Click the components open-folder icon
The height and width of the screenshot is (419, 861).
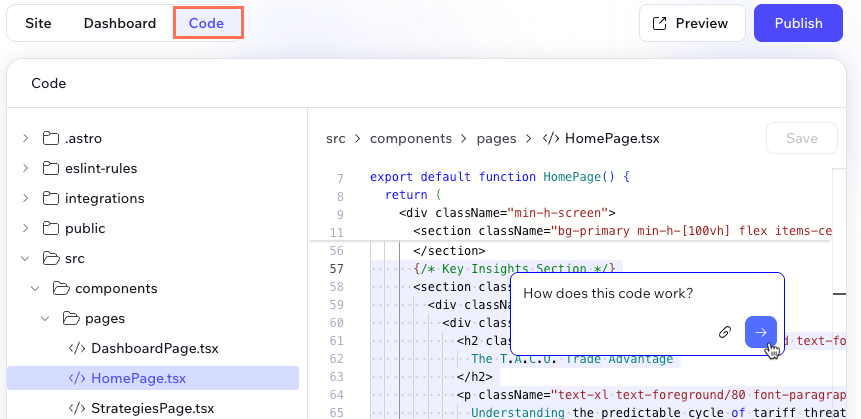pos(61,288)
